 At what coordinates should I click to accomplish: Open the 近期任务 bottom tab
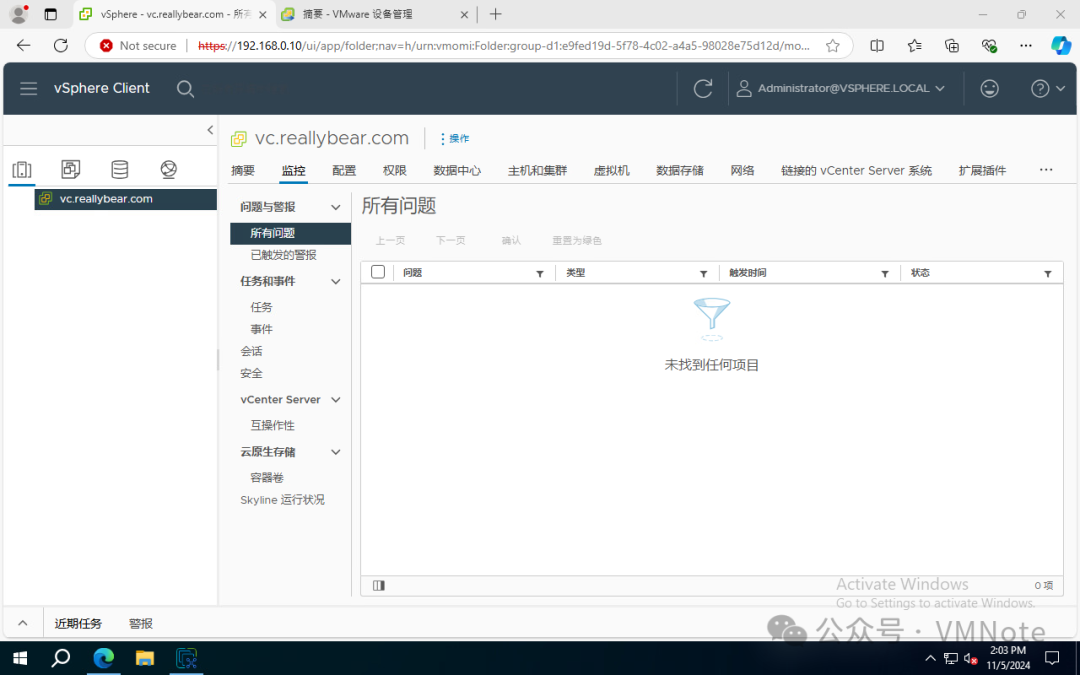click(78, 623)
